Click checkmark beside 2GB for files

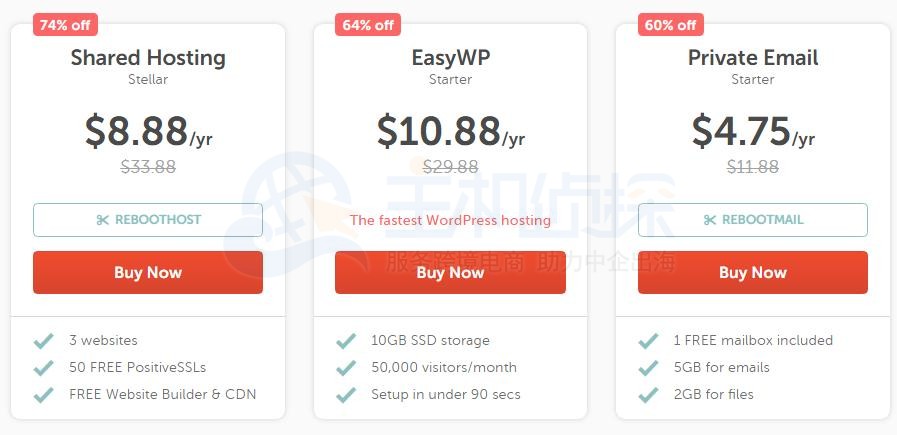[x=648, y=395]
